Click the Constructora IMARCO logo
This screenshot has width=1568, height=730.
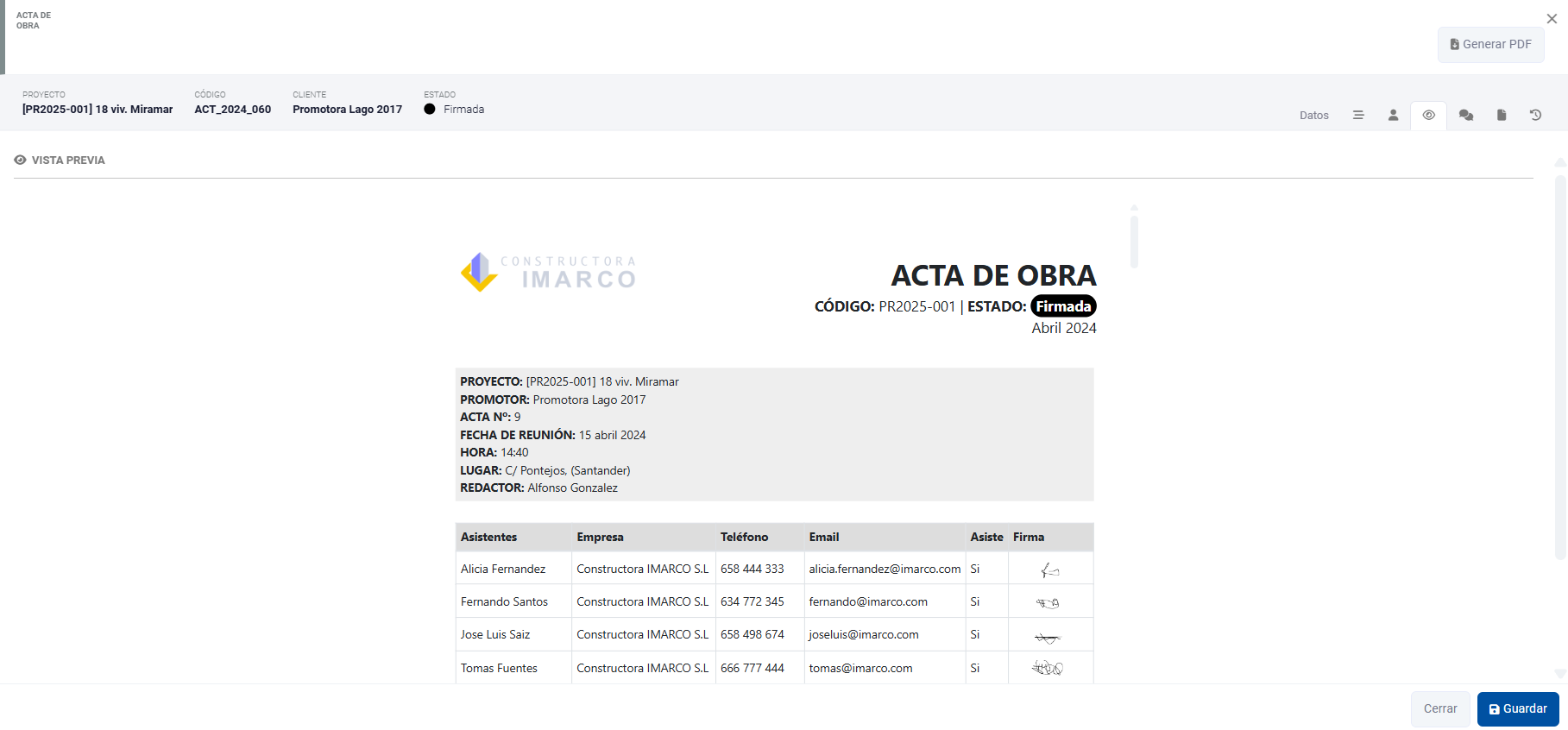[x=549, y=273]
